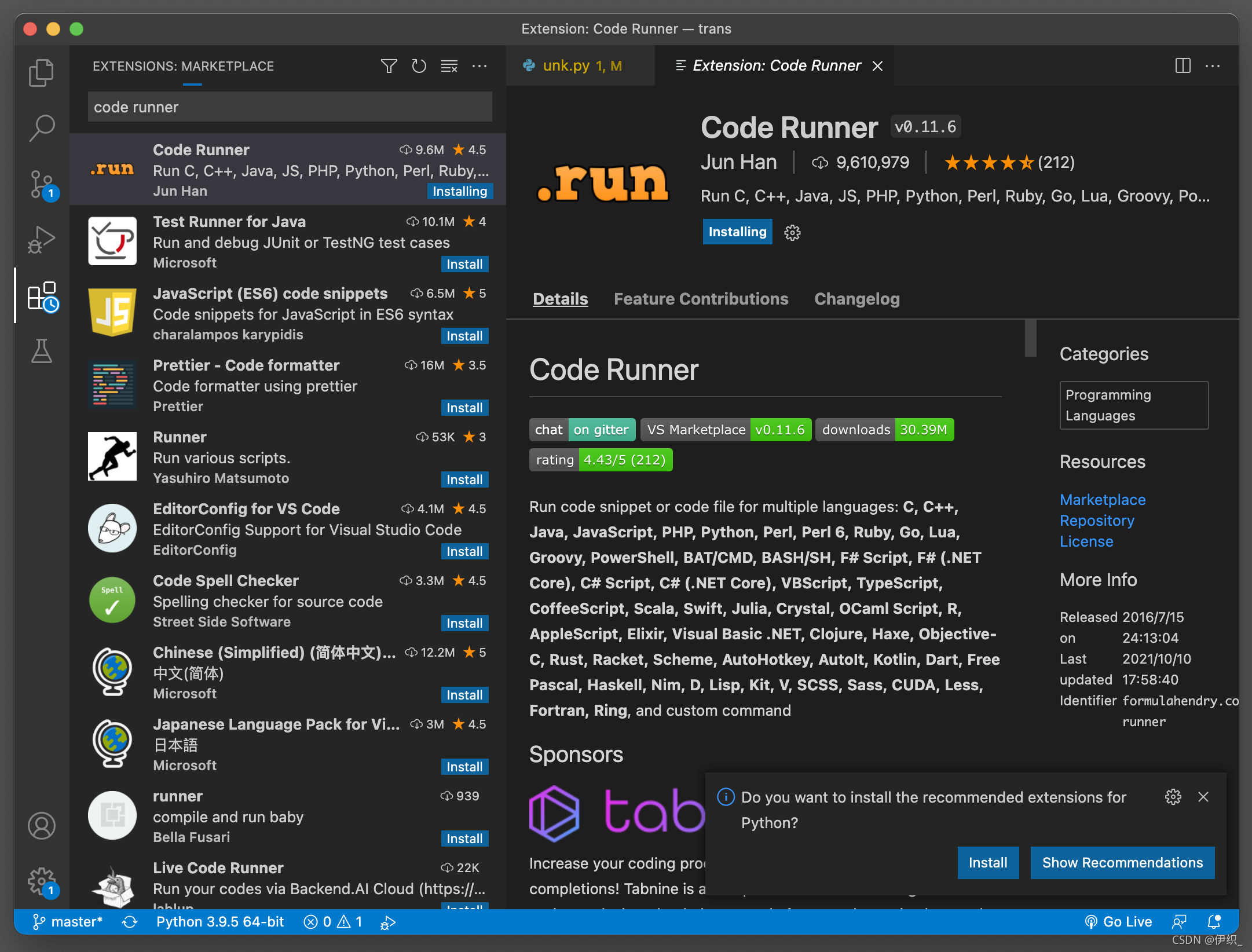Click the details page scrollbar thumb
Screen dimensions: 1252x952
click(1030, 338)
